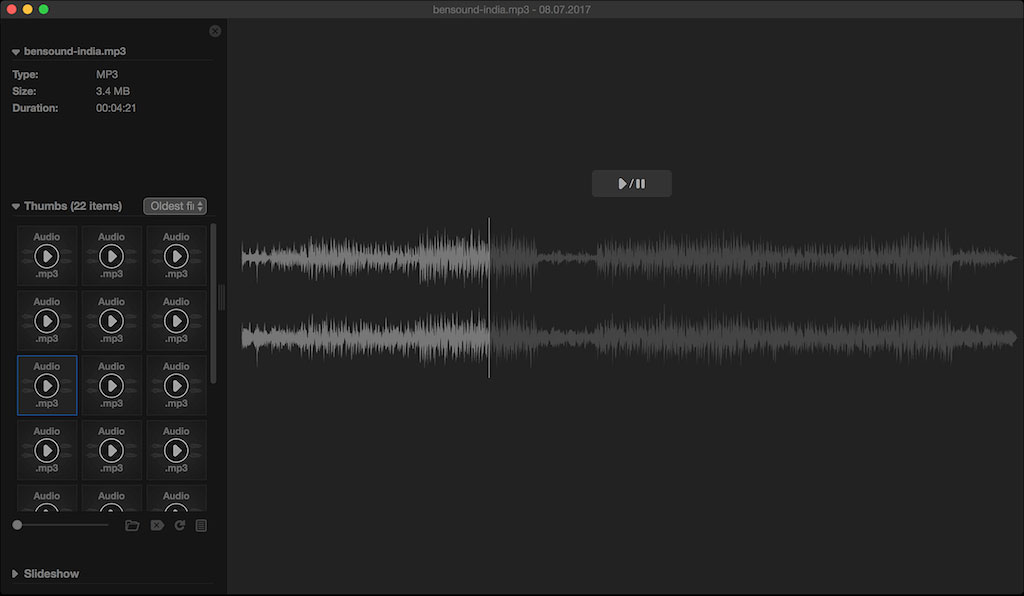Close the sidebar panel with the X icon
The width and height of the screenshot is (1024, 596).
[215, 31]
